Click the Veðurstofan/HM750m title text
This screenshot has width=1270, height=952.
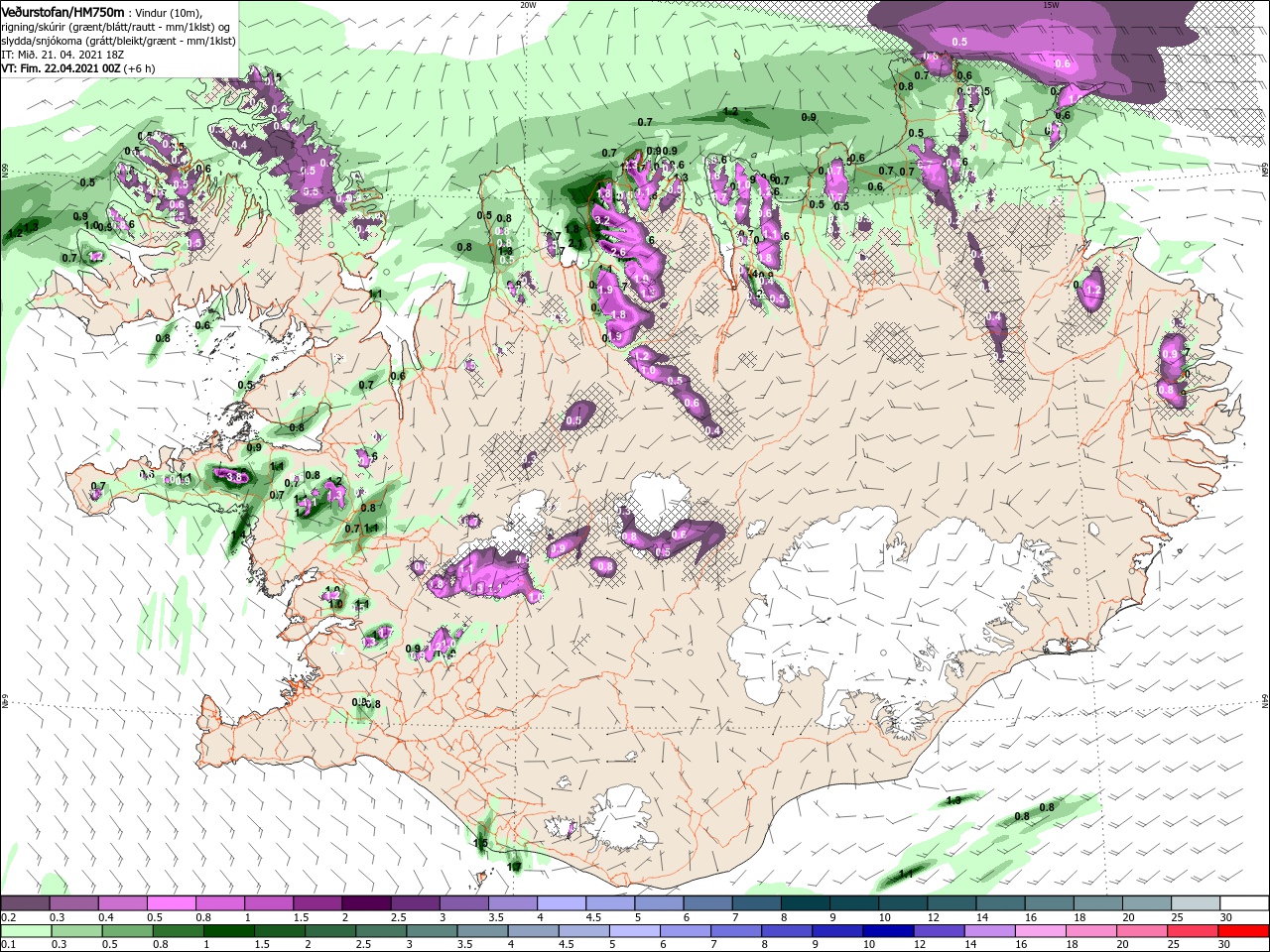[x=63, y=11]
